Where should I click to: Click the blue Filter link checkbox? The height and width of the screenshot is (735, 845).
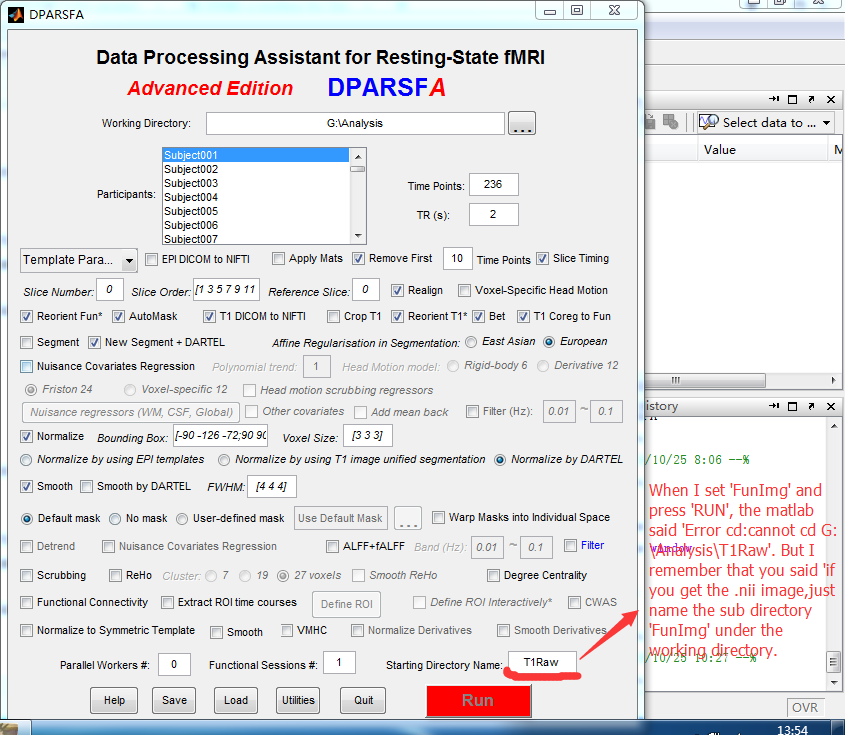570,545
